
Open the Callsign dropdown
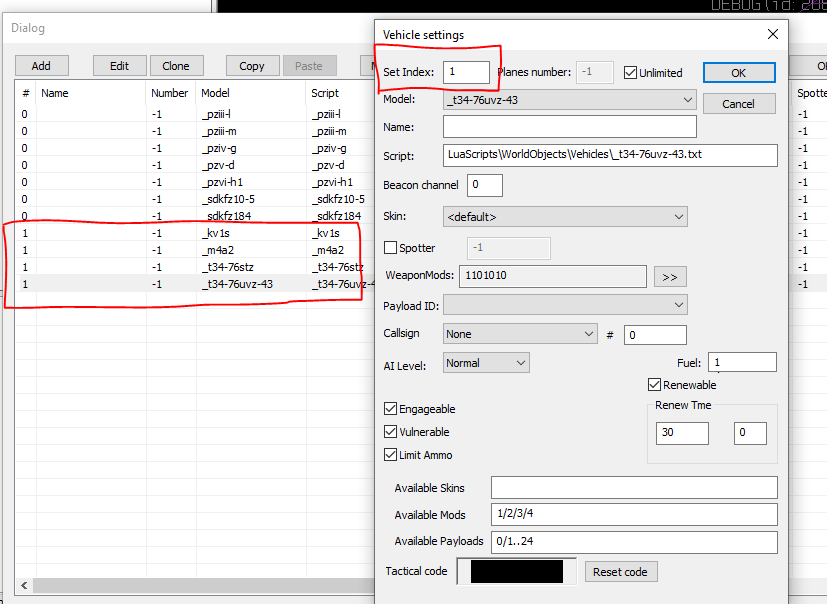(x=589, y=334)
